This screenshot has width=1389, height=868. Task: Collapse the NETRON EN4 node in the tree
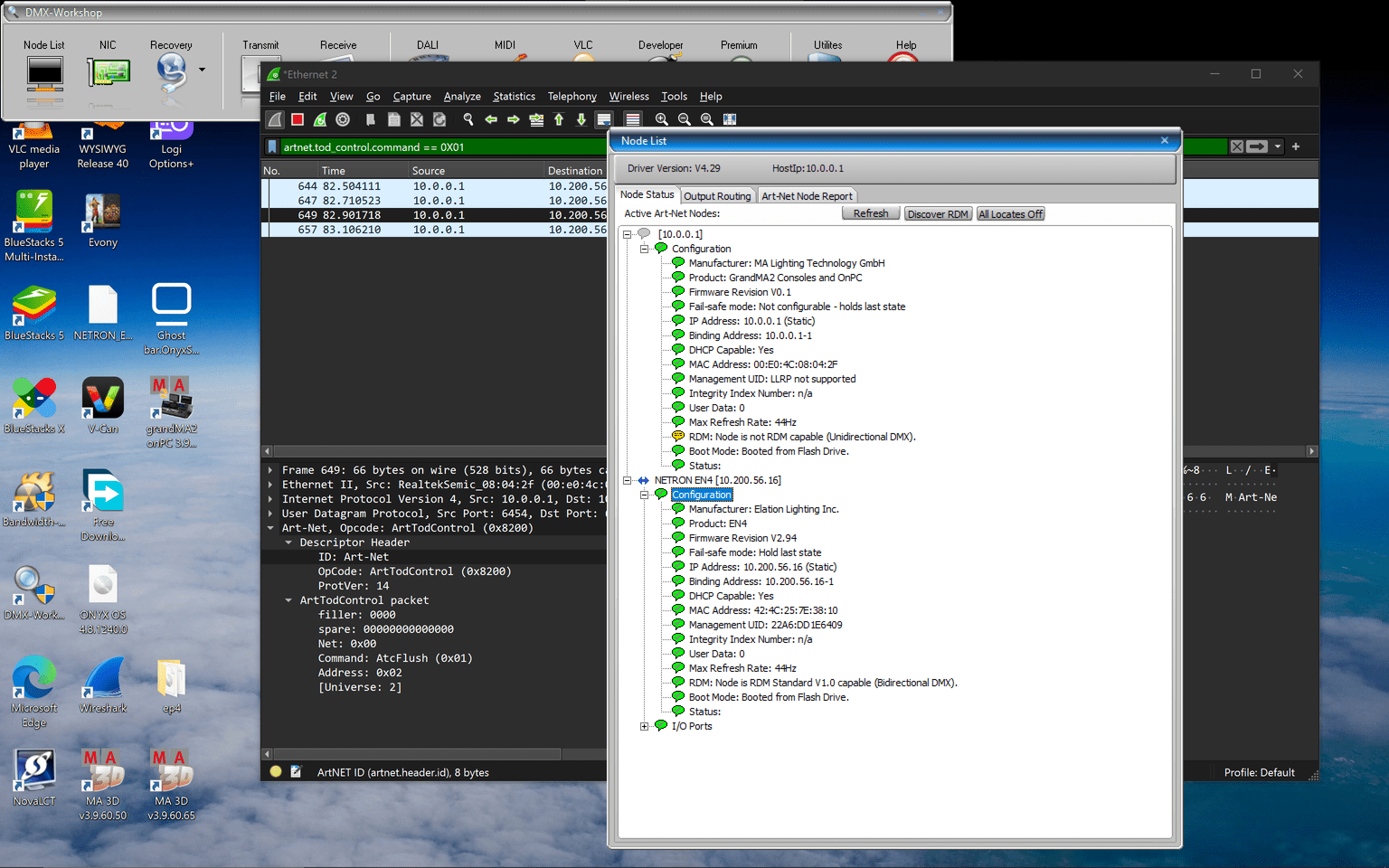point(627,480)
